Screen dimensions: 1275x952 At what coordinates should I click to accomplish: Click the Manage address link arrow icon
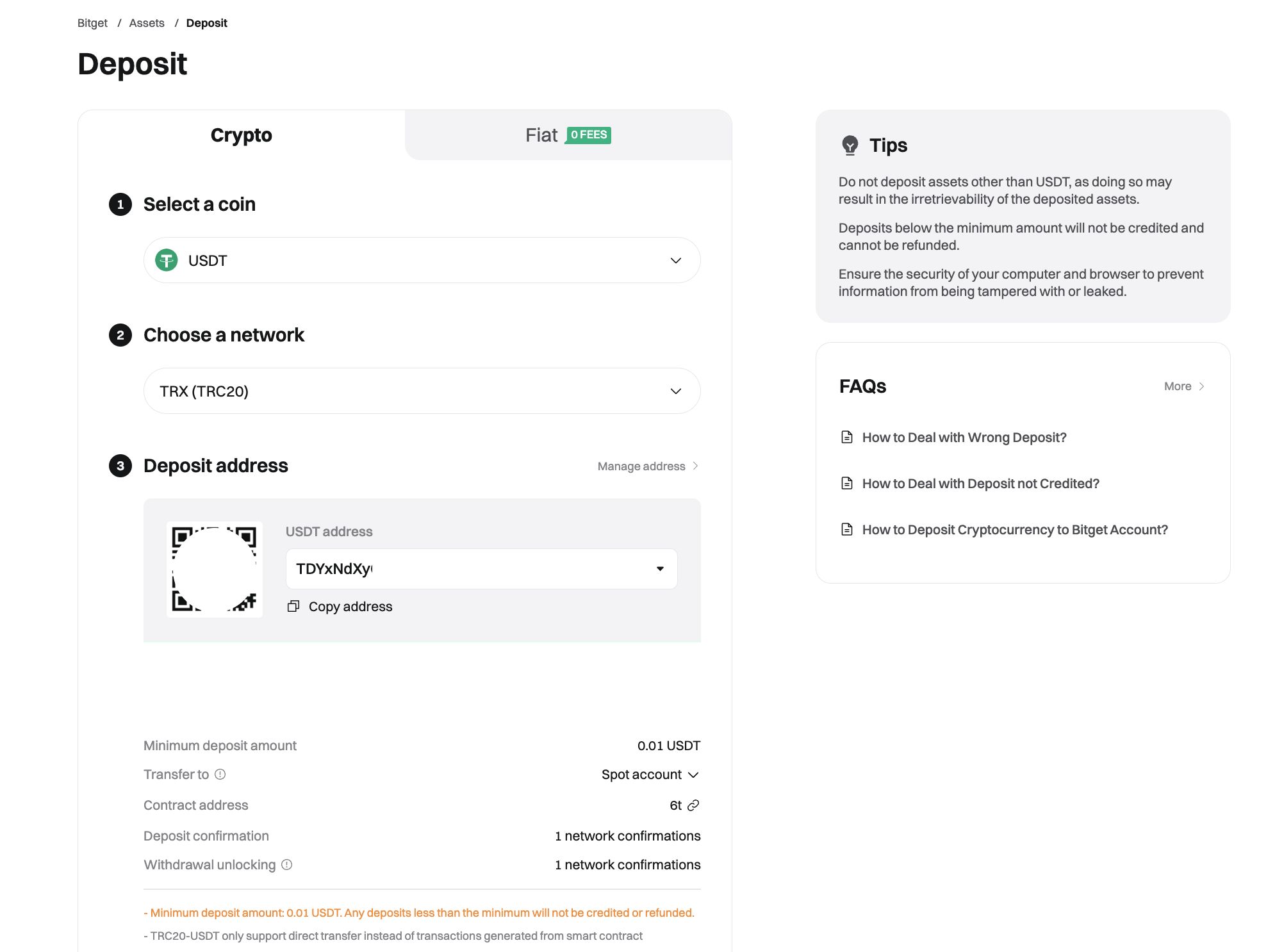tap(696, 466)
